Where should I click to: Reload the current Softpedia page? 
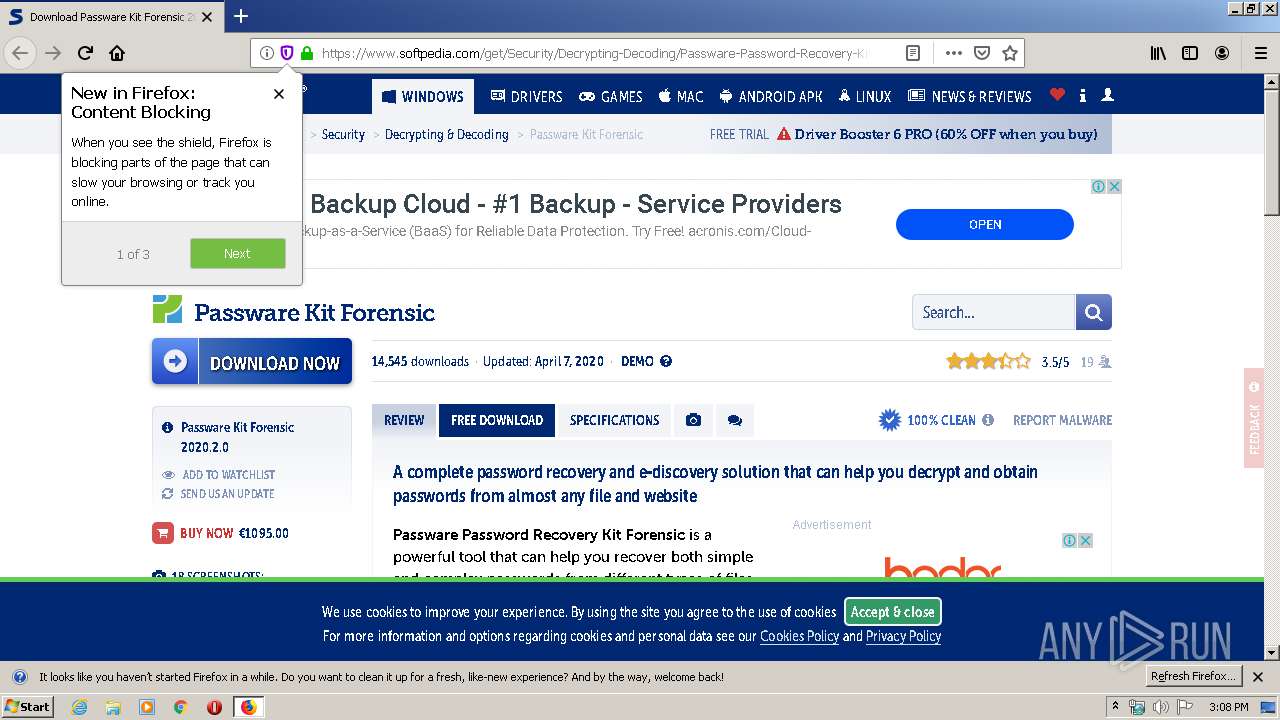[x=85, y=53]
